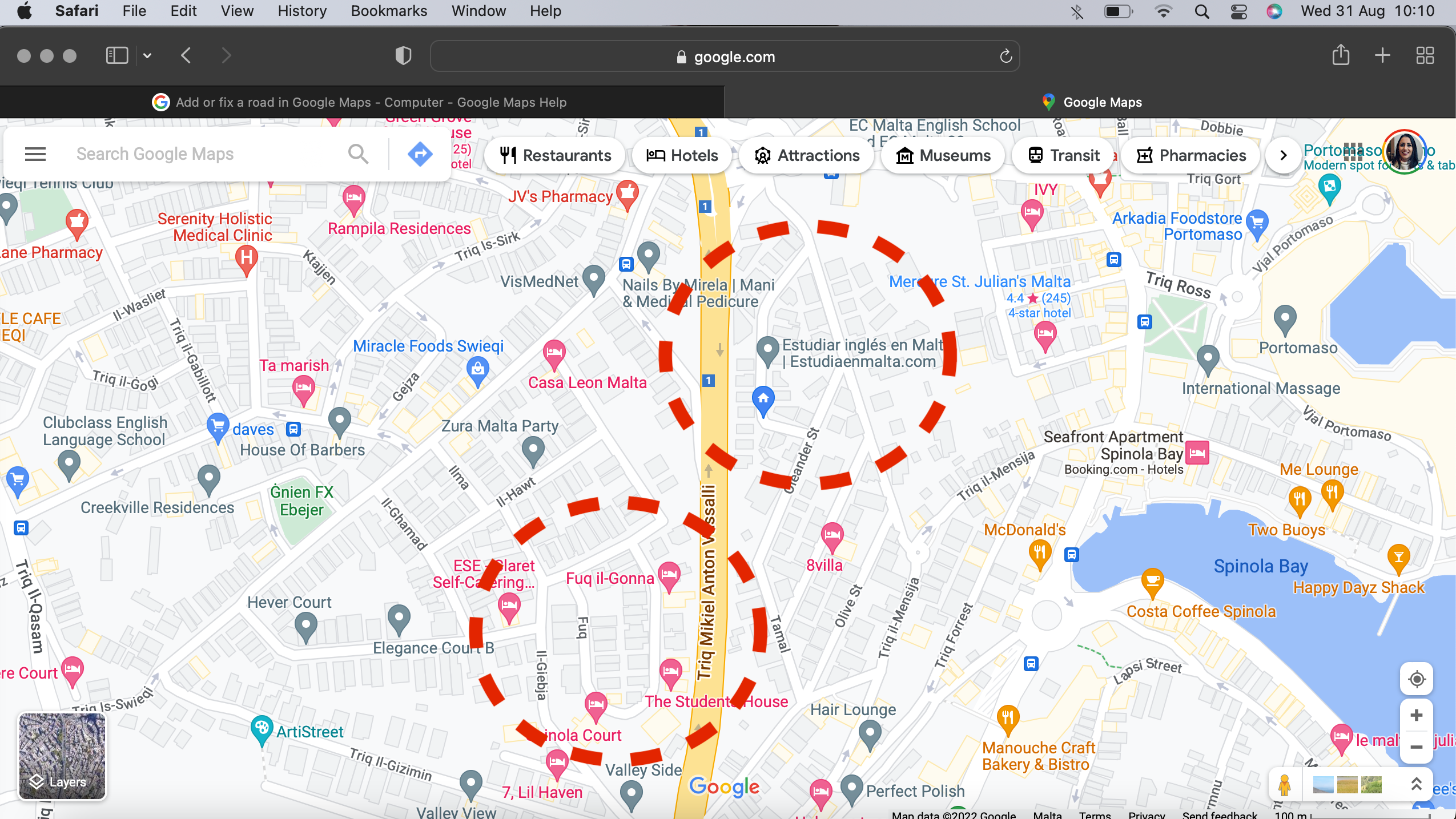The image size is (1456, 819).
Task: Click the magnifier search icon in Maps
Action: [x=358, y=154]
